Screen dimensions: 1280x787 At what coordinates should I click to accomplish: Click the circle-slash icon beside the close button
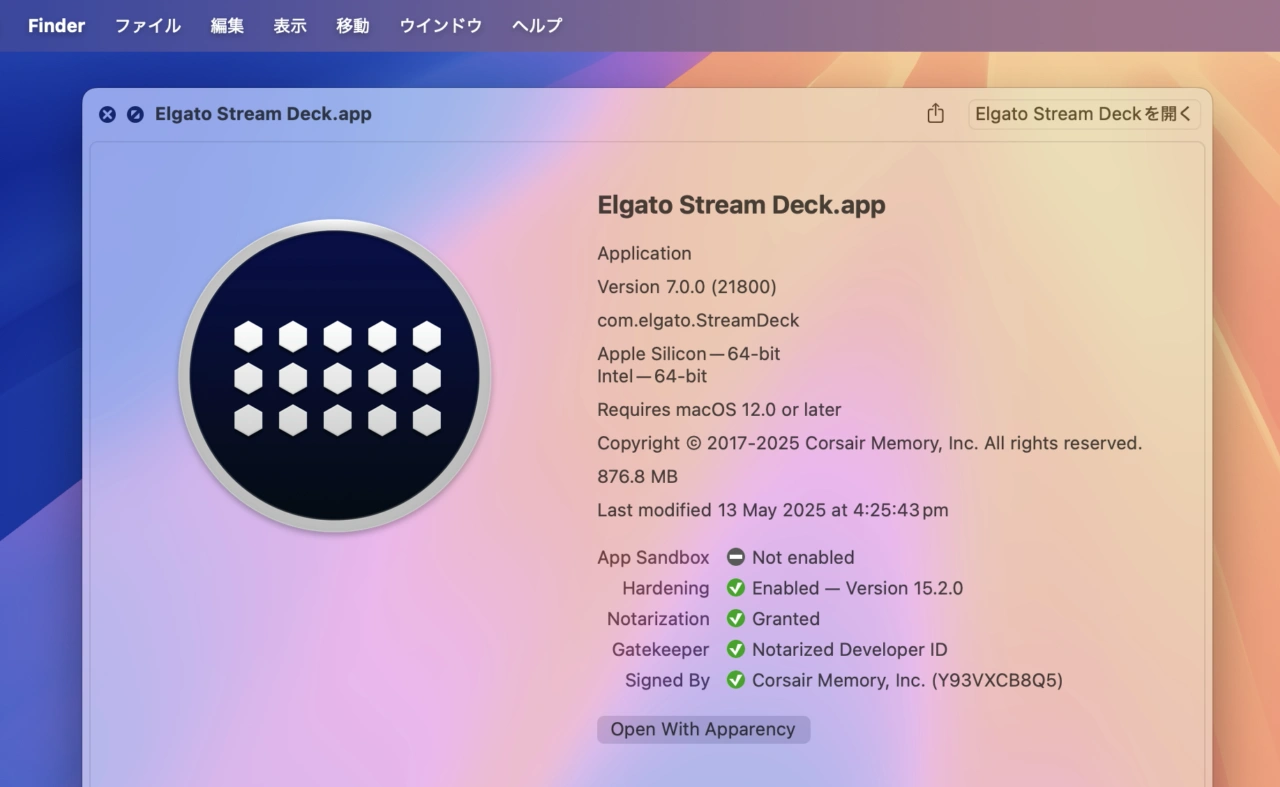coord(135,114)
